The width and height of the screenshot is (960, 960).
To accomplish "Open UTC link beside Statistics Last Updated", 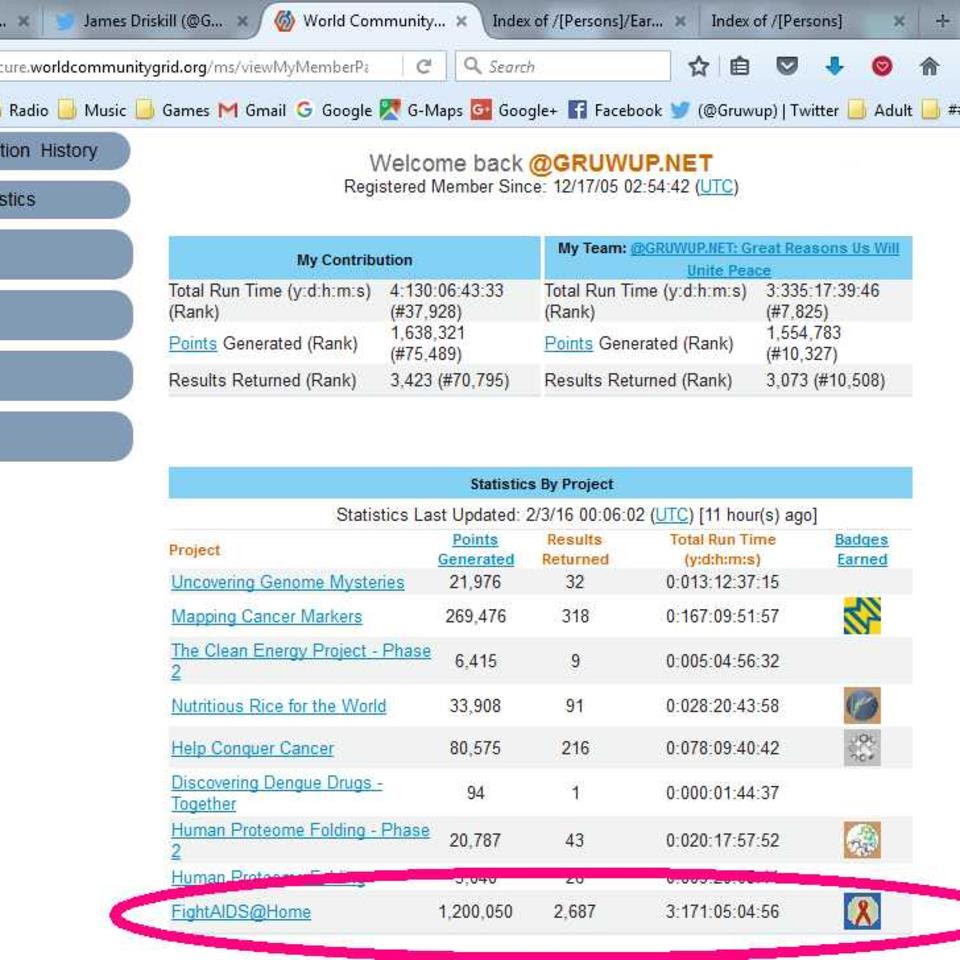I will (672, 515).
